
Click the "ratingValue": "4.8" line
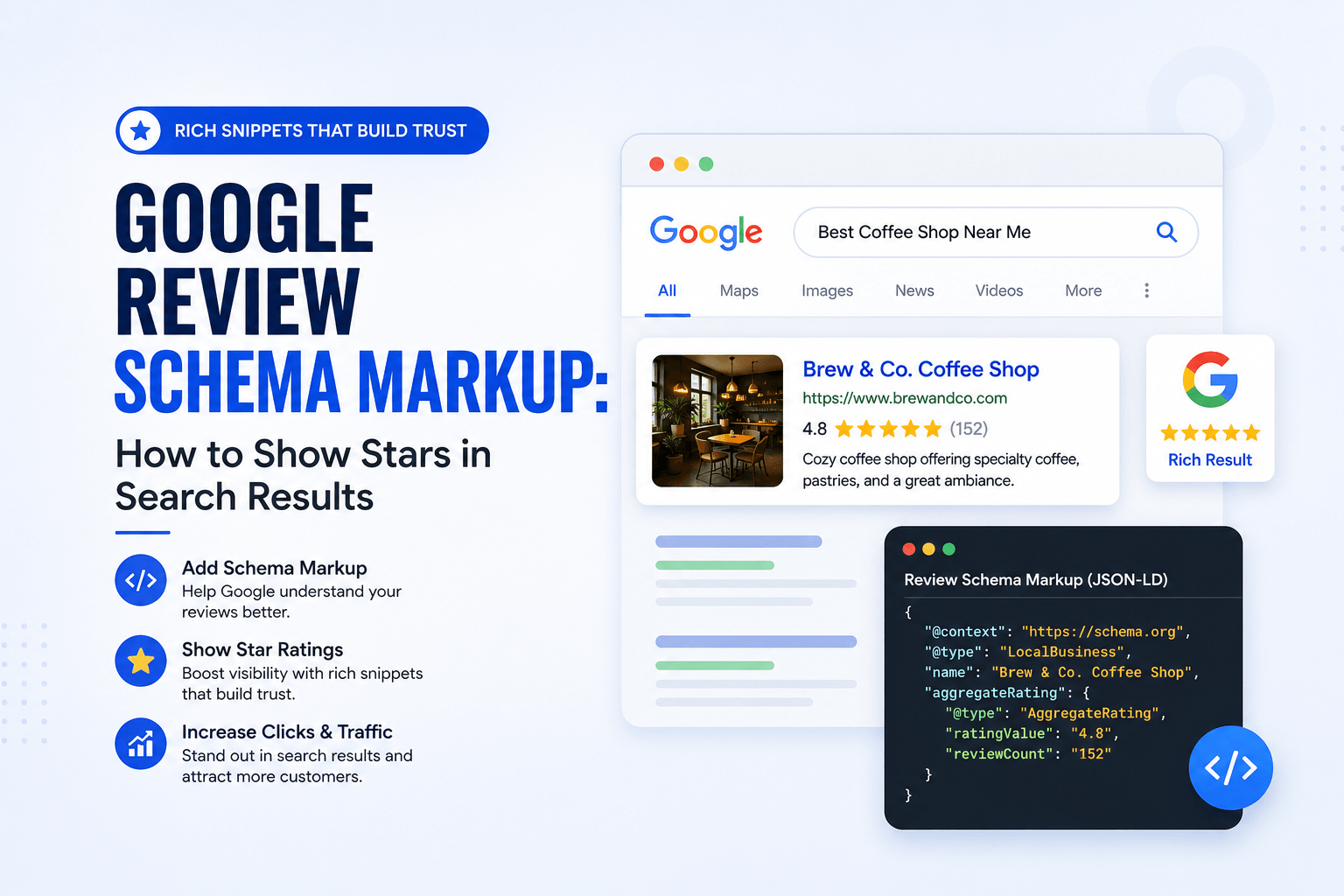[x=1032, y=733]
